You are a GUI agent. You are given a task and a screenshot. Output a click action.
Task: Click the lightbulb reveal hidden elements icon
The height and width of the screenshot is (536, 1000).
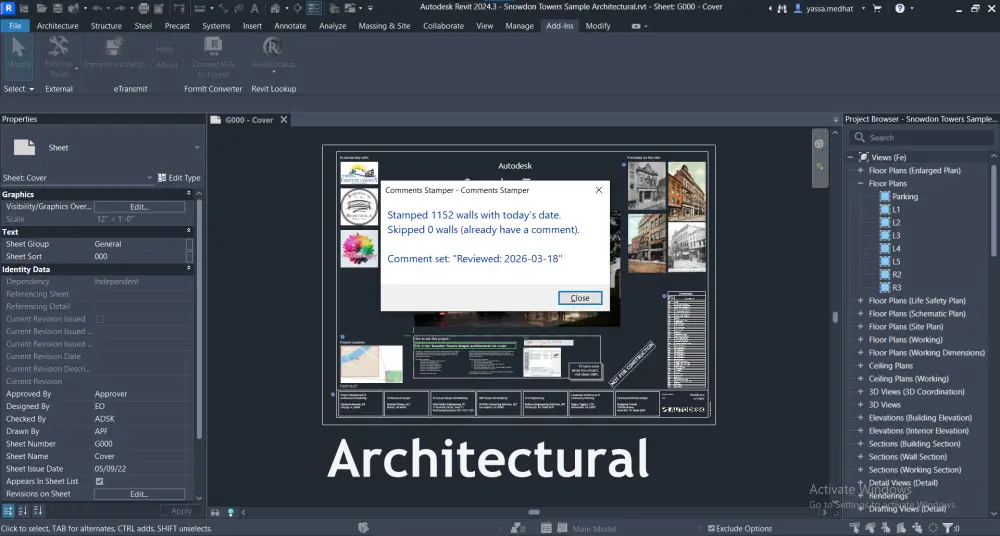point(231,512)
